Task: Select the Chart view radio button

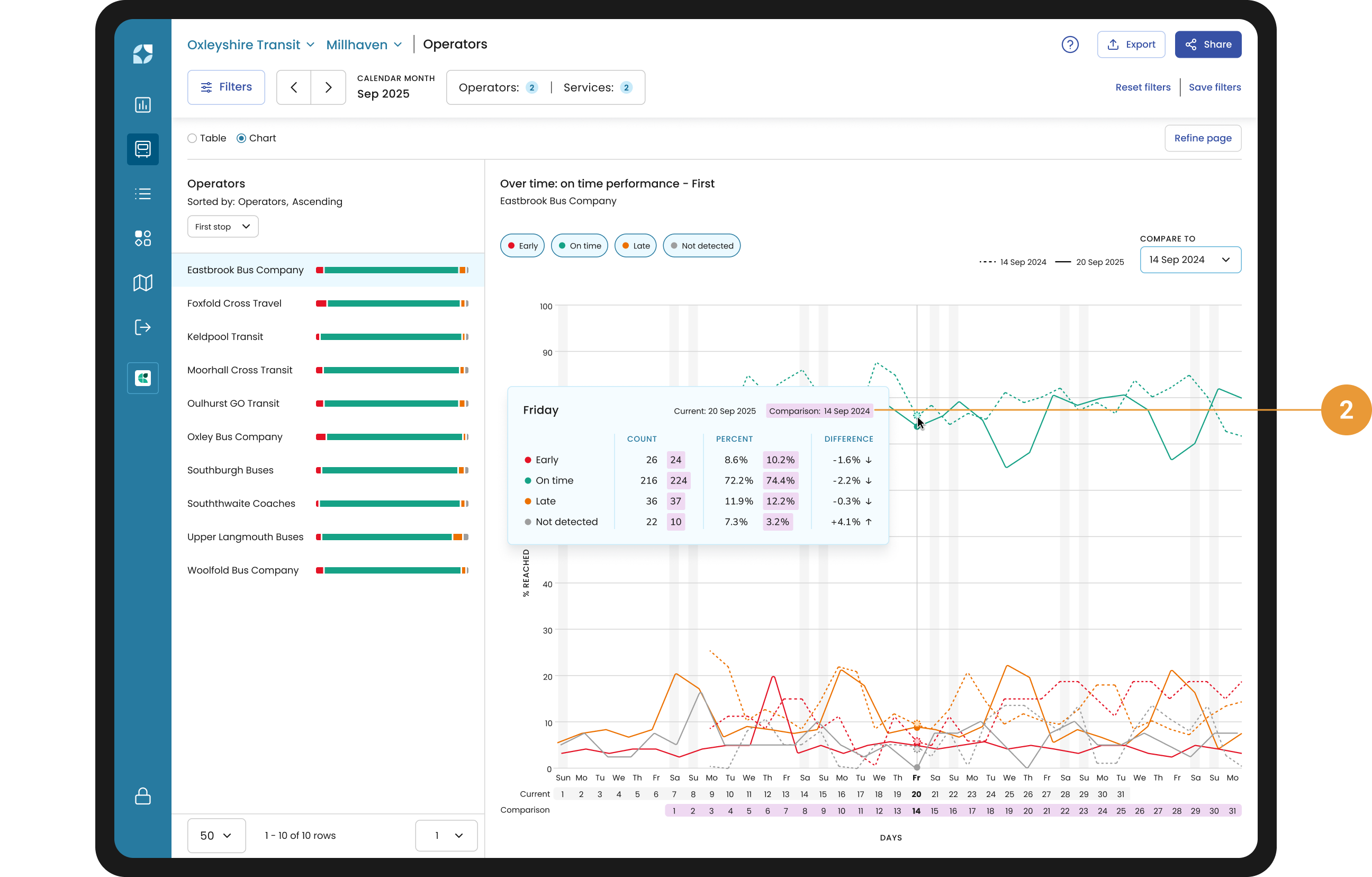Action: tap(241, 139)
